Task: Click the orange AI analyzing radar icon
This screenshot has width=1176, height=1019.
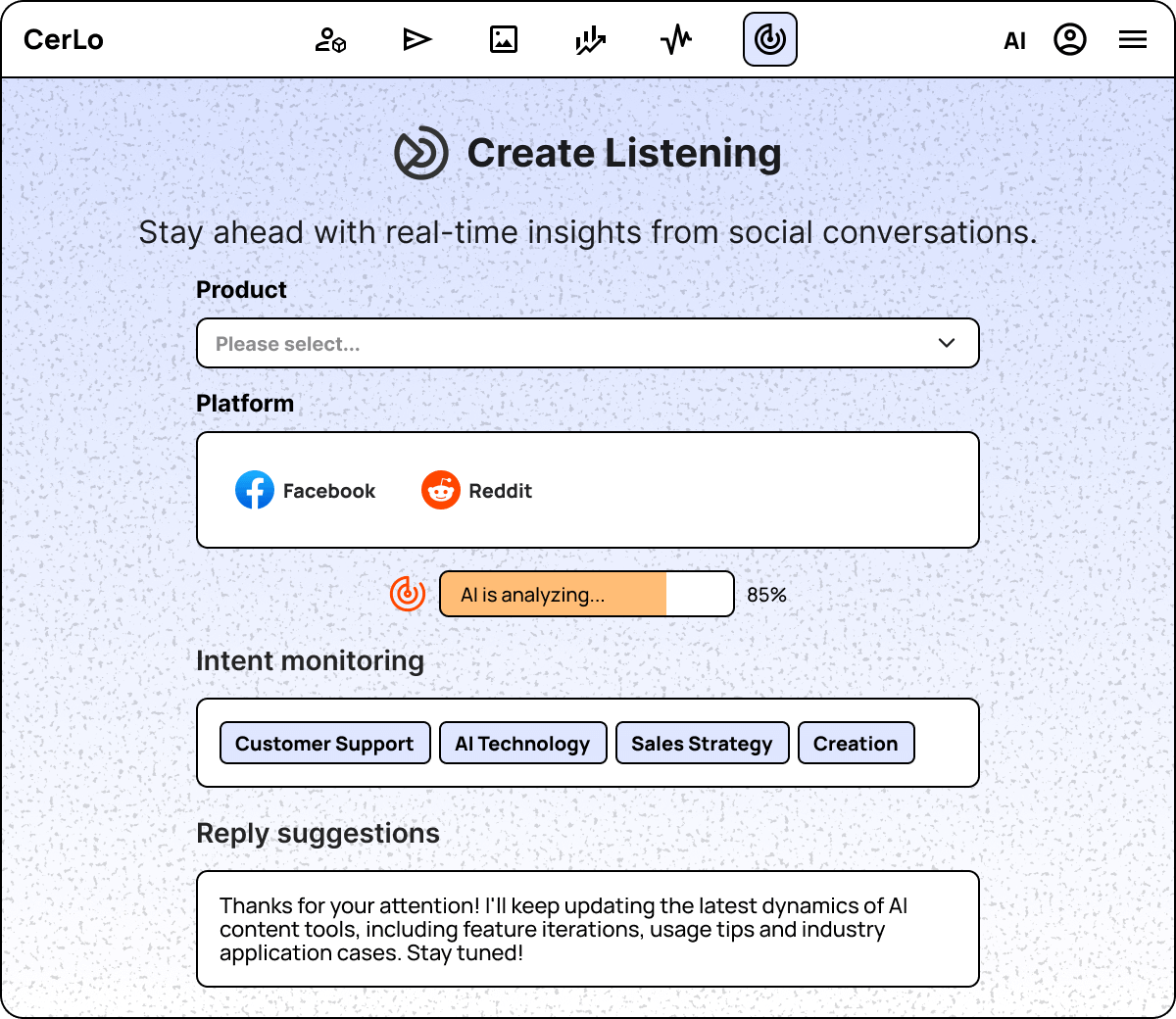Action: (x=408, y=594)
